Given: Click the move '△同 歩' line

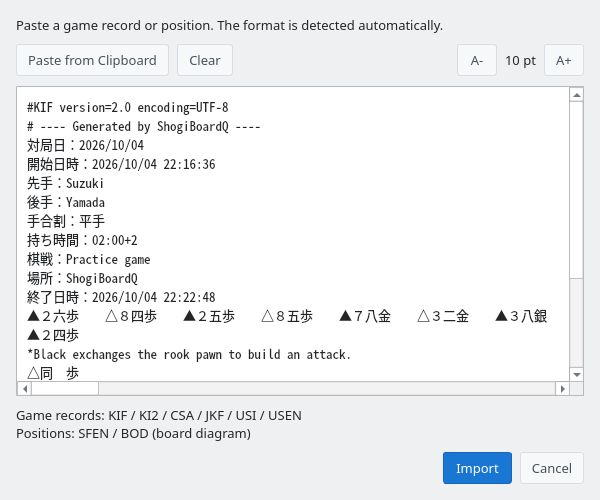Looking at the screenshot, I should 53,373.
